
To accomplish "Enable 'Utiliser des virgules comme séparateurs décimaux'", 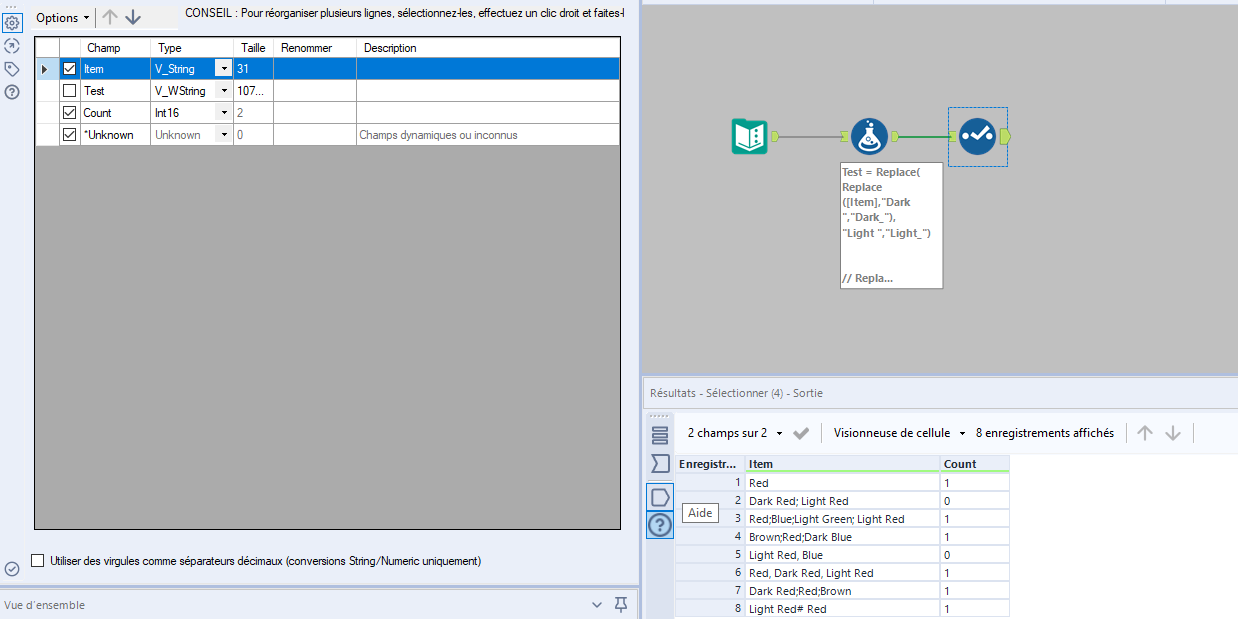I will pos(37,561).
